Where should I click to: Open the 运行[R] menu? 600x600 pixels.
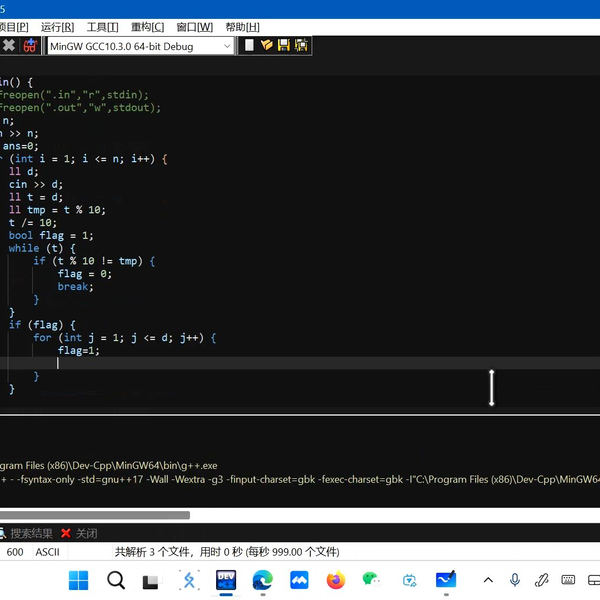click(57, 27)
